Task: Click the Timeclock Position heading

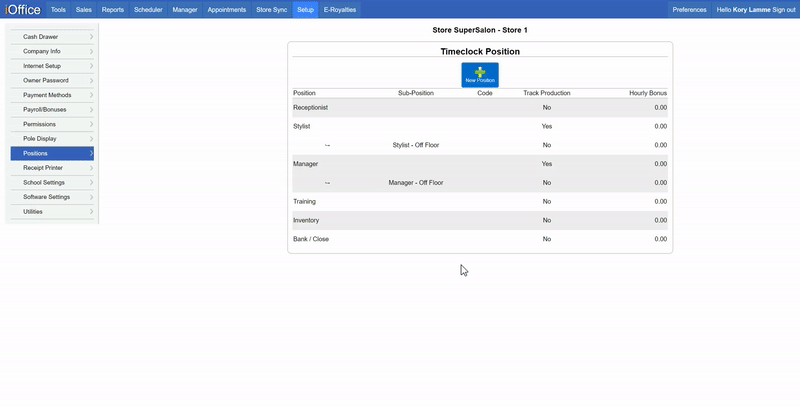Action: [x=480, y=52]
